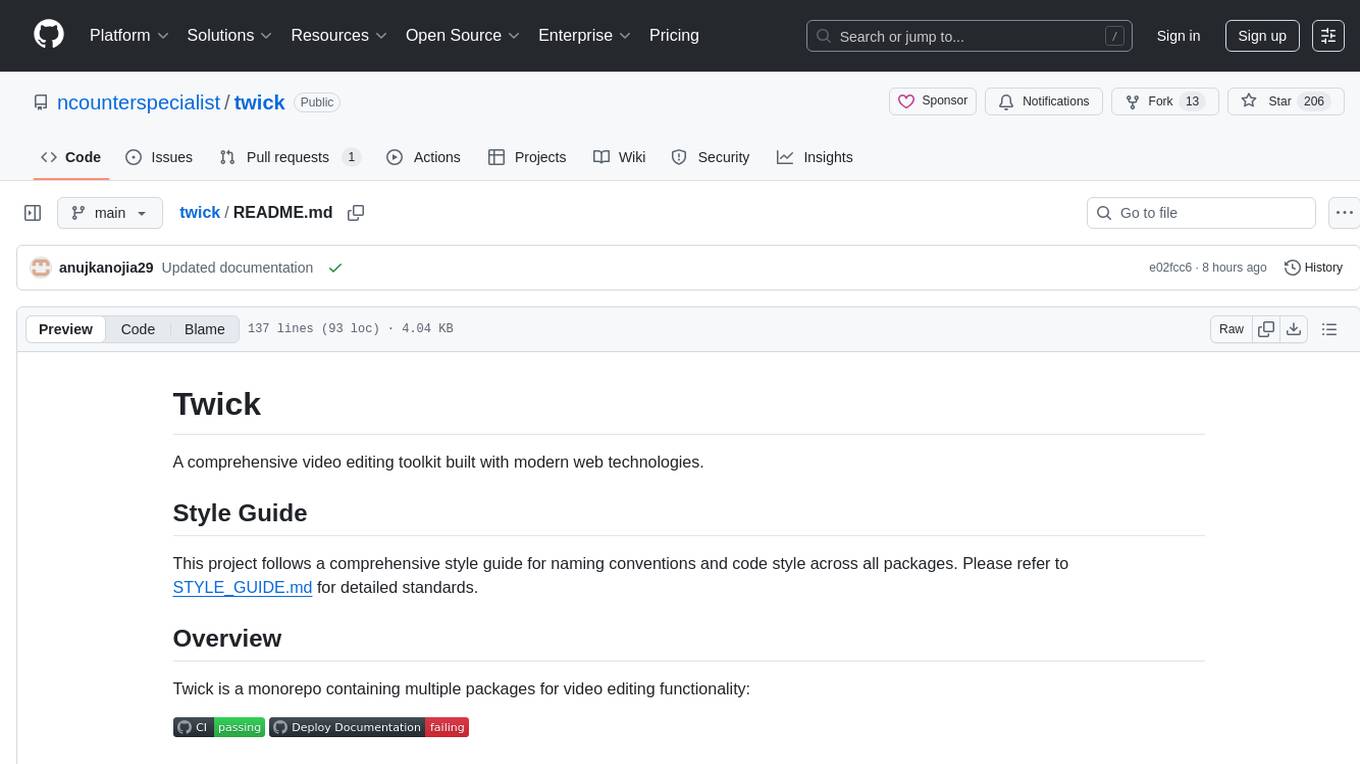Click the twick breadcrumb link
The width and height of the screenshot is (1360, 764).
200,212
